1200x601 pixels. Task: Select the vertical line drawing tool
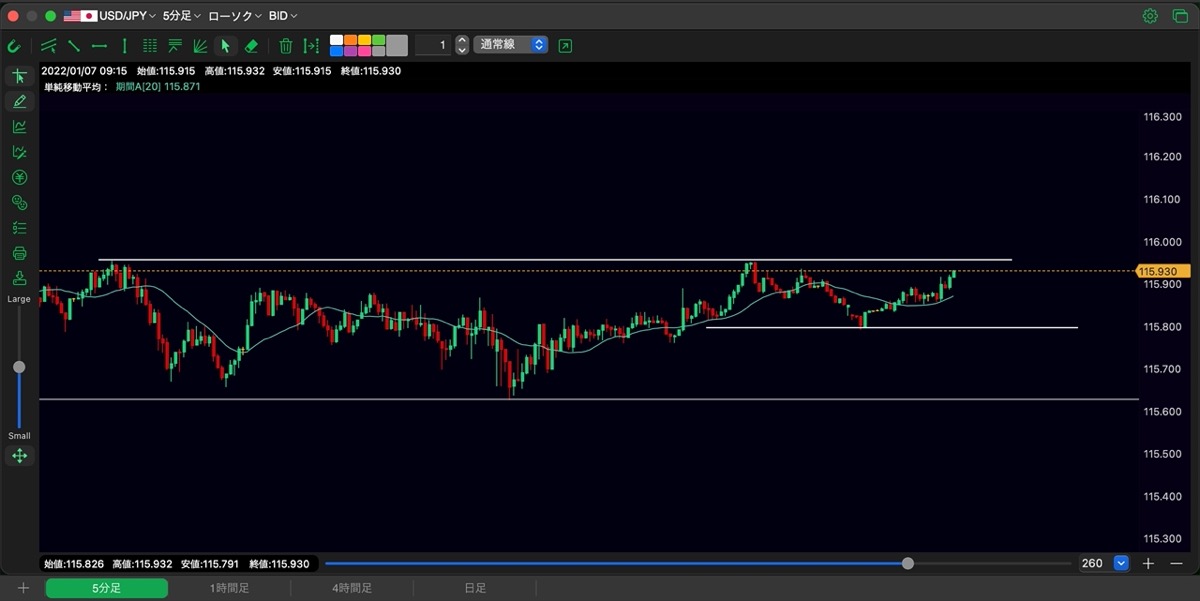[x=124, y=45]
